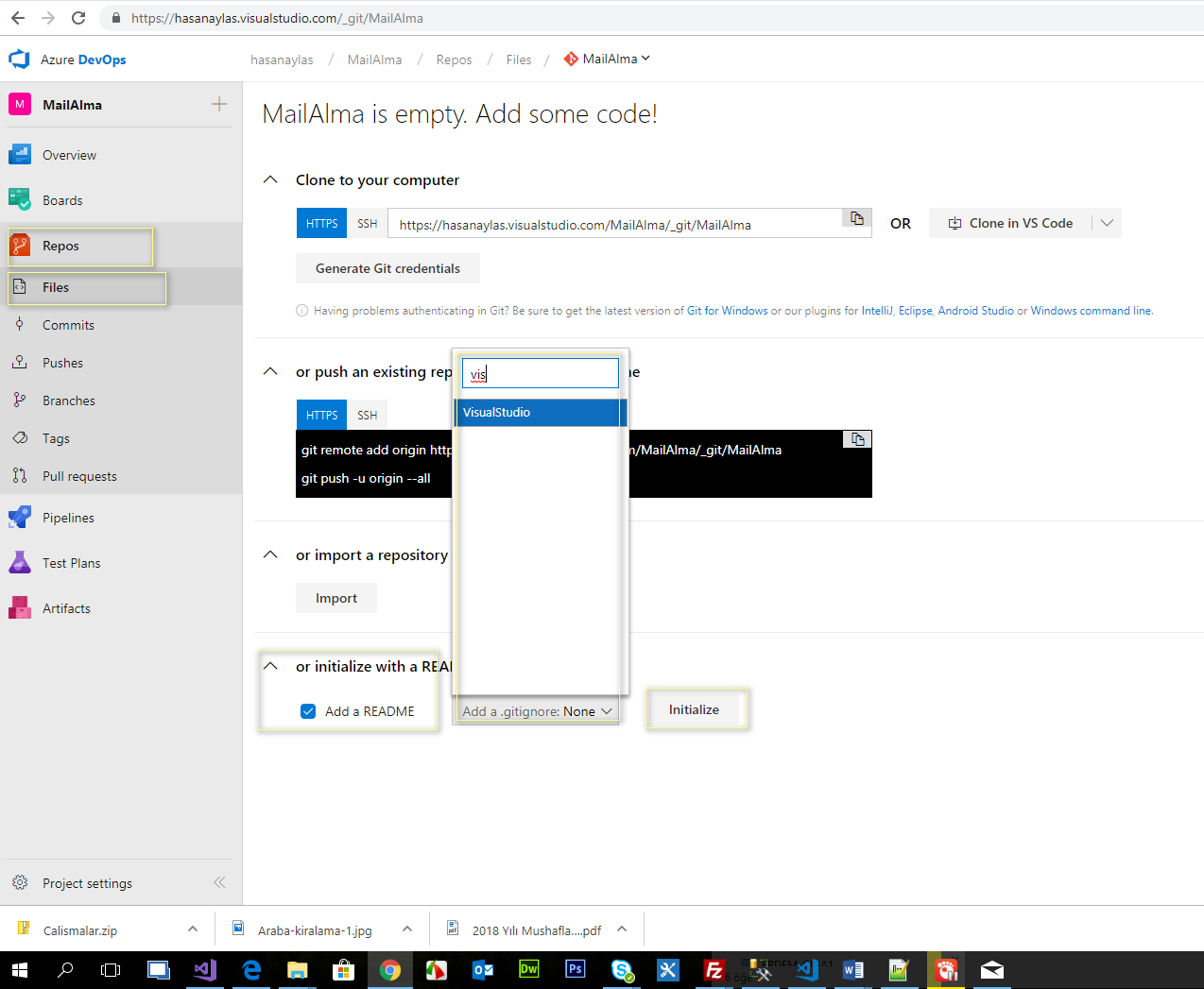The image size is (1204, 989).
Task: Open Photoshop from the taskbar
Action: 575,970
